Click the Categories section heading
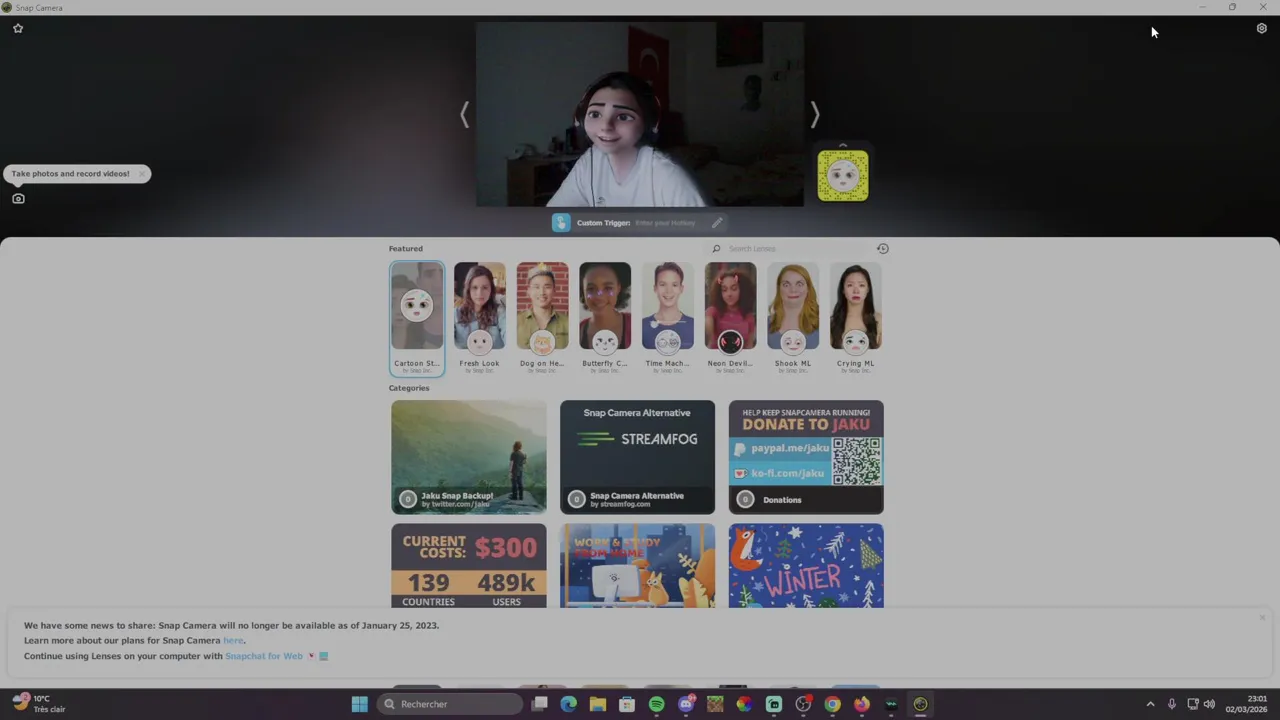Image resolution: width=1280 pixels, height=720 pixels. (409, 388)
